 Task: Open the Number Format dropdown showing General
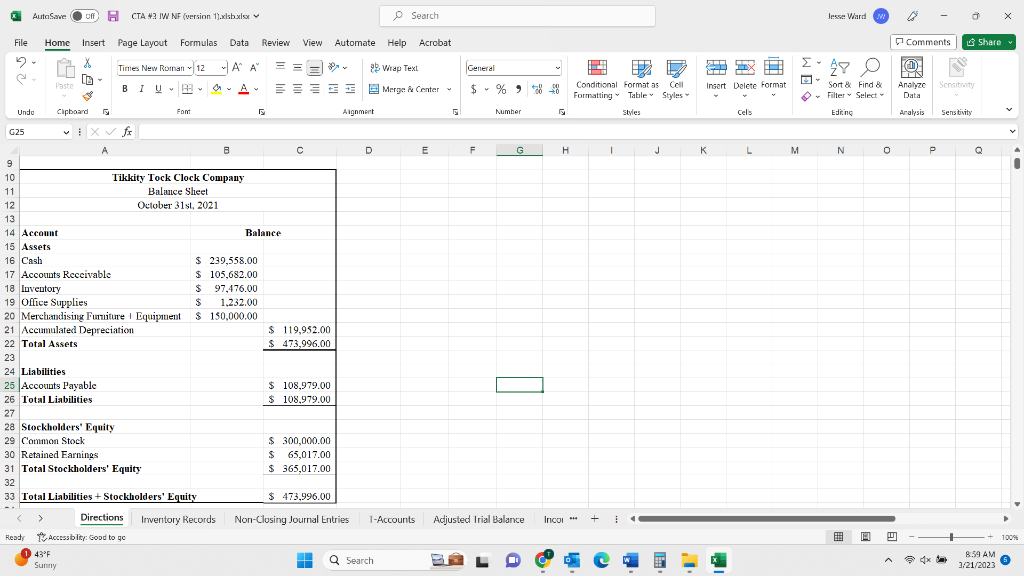tap(513, 67)
